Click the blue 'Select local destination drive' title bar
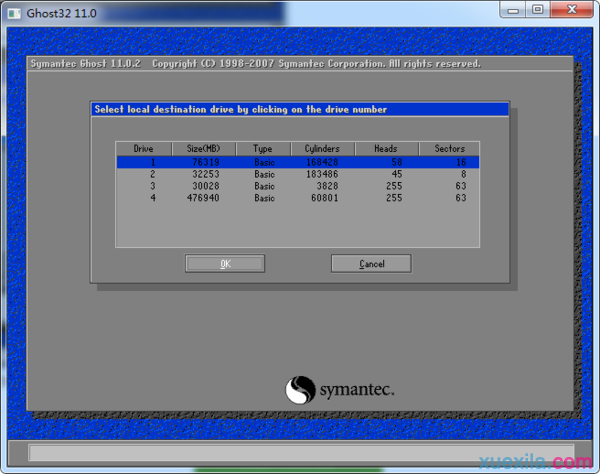Image resolution: width=600 pixels, height=474 pixels. point(300,109)
